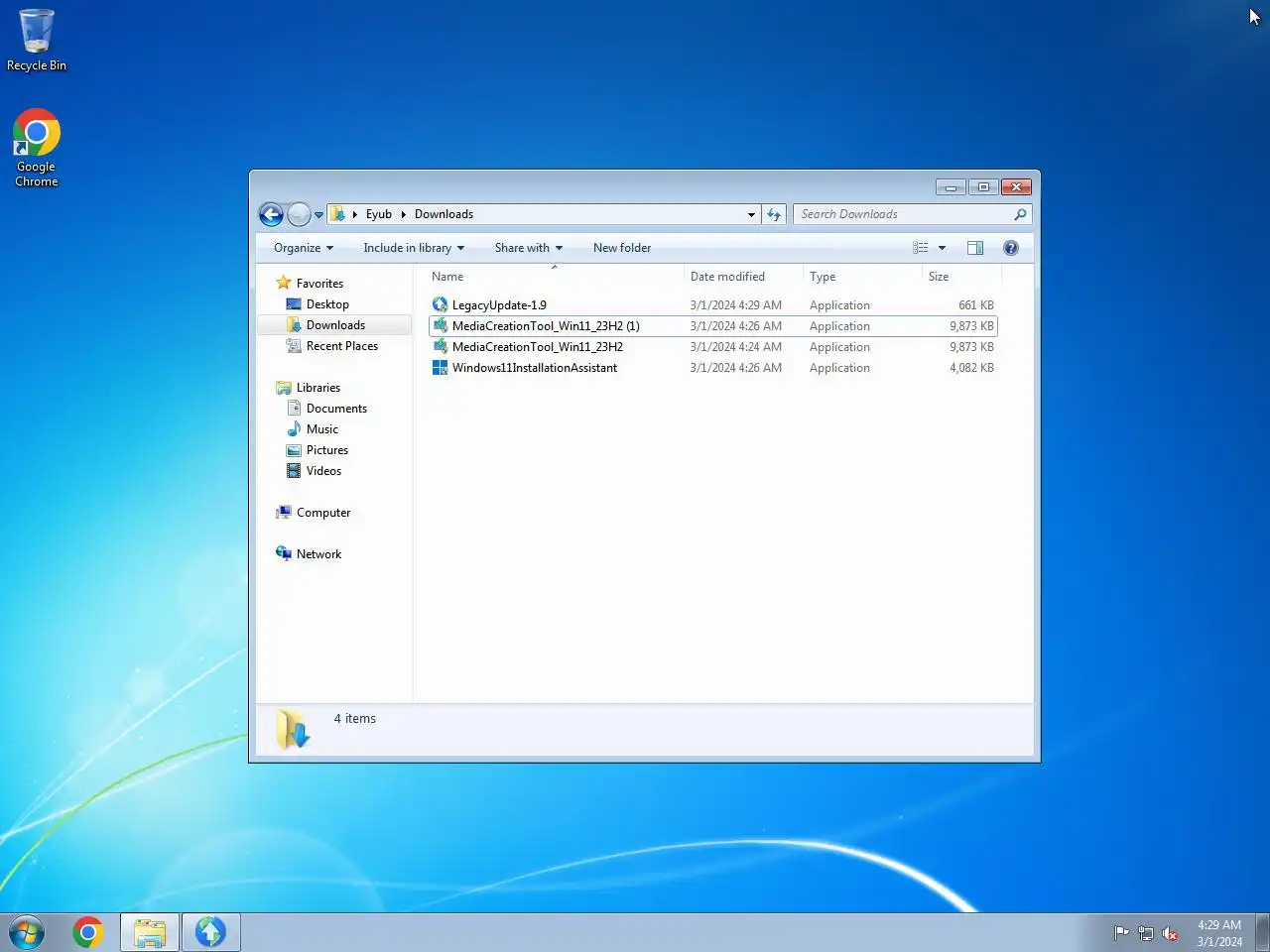Open the Organize menu
The height and width of the screenshot is (952, 1270).
(x=304, y=248)
